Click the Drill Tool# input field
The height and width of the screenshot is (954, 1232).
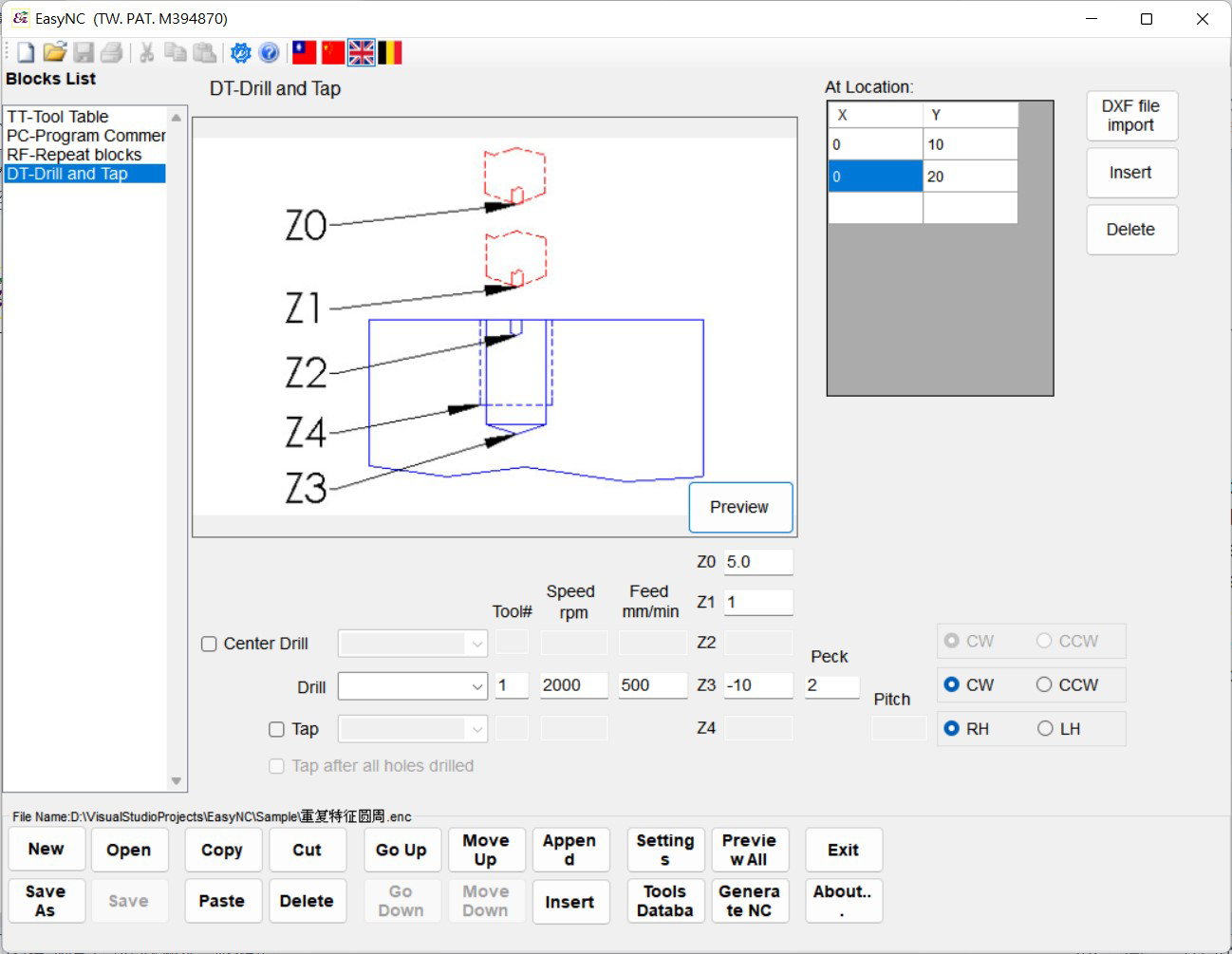512,685
